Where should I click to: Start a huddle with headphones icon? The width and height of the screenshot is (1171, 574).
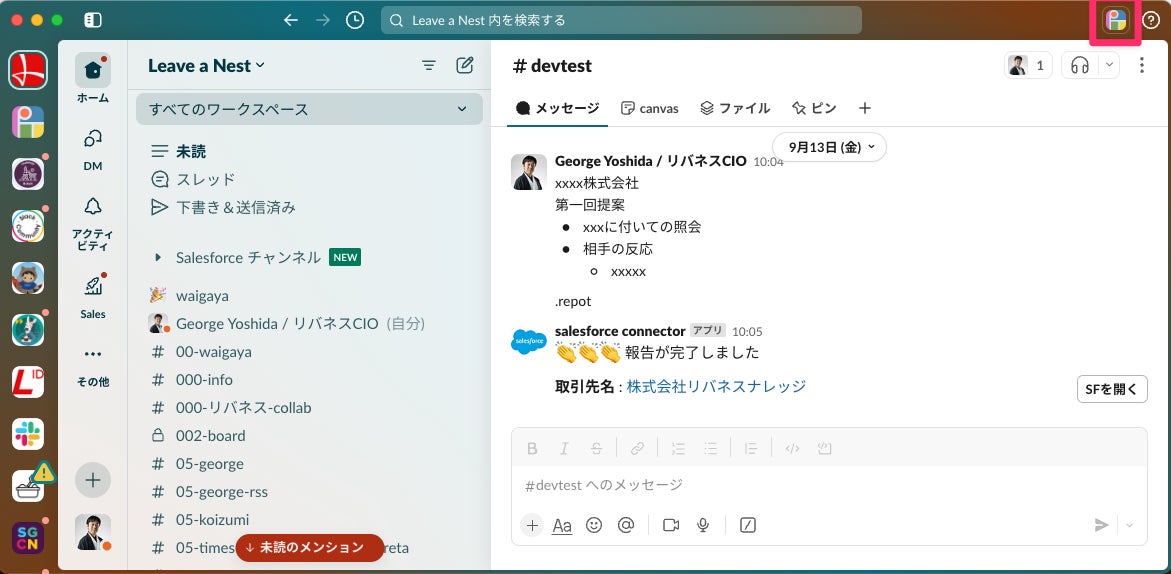point(1079,66)
